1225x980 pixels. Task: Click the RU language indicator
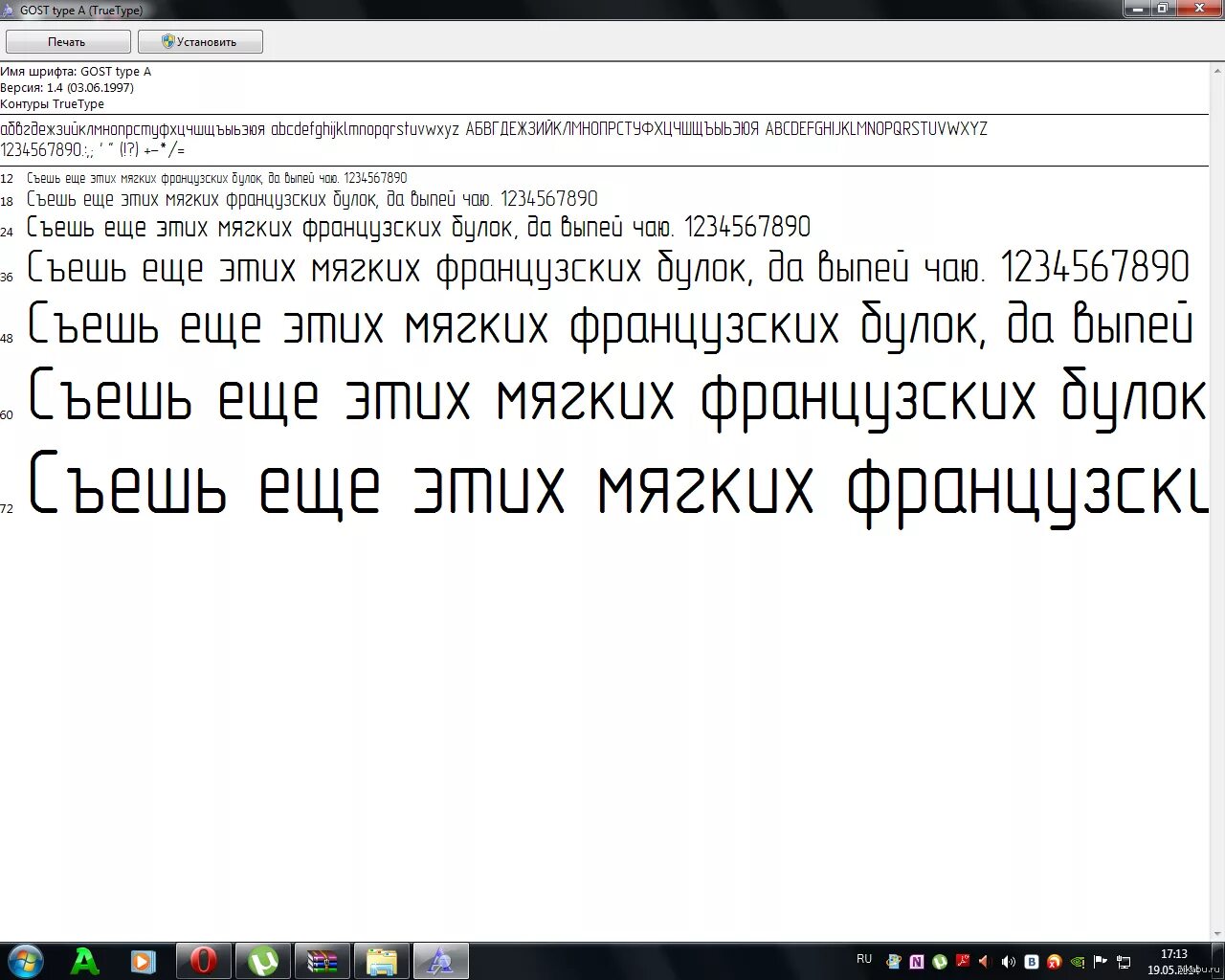(x=864, y=959)
